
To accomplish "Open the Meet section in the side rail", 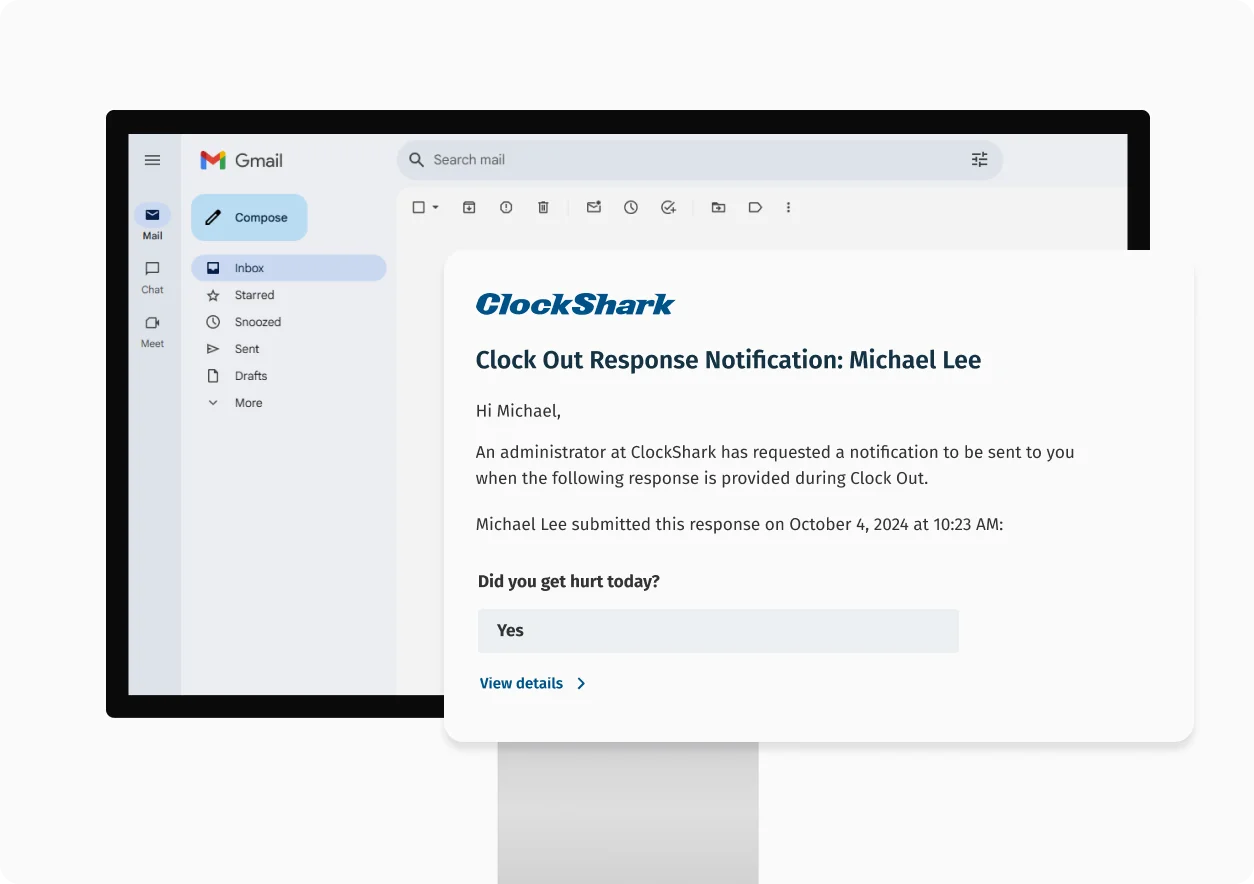I will click(x=152, y=331).
